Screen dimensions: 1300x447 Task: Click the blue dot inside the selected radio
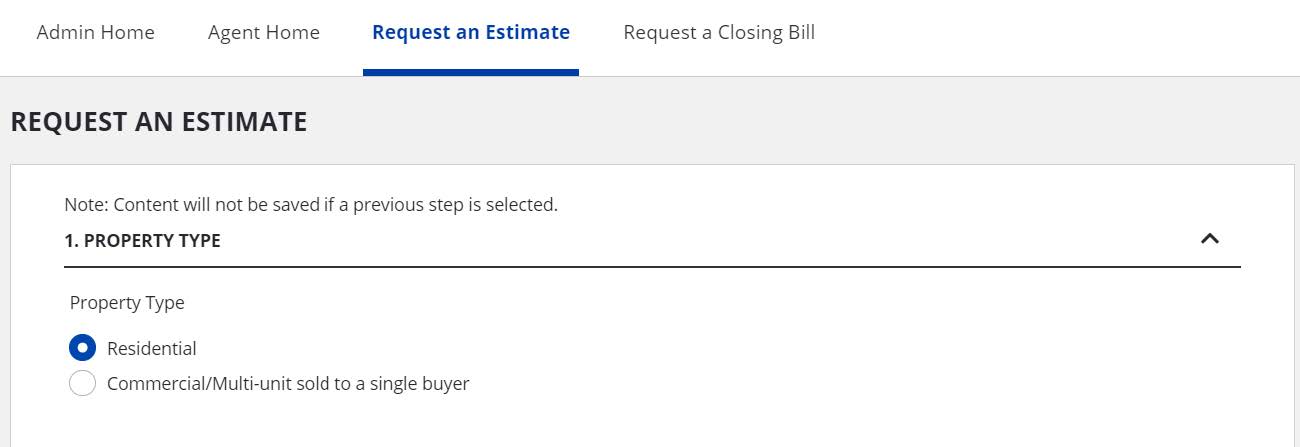coord(82,348)
